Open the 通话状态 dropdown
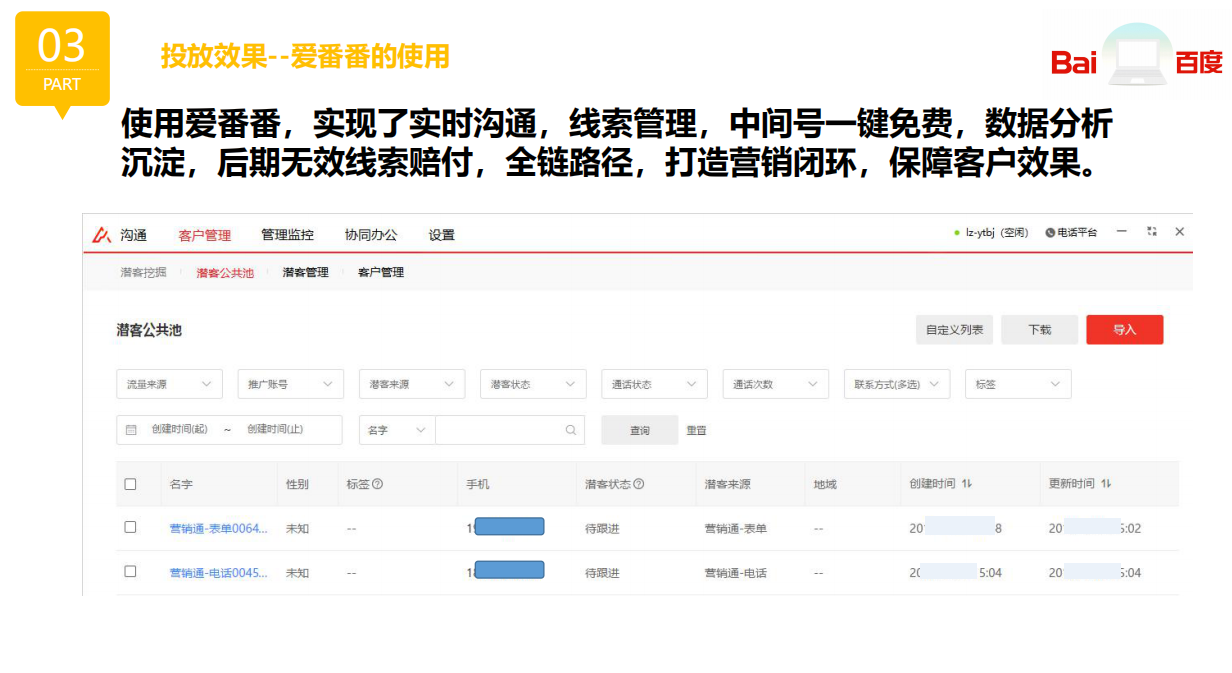Viewport: 1232px width, 673px height. click(654, 384)
